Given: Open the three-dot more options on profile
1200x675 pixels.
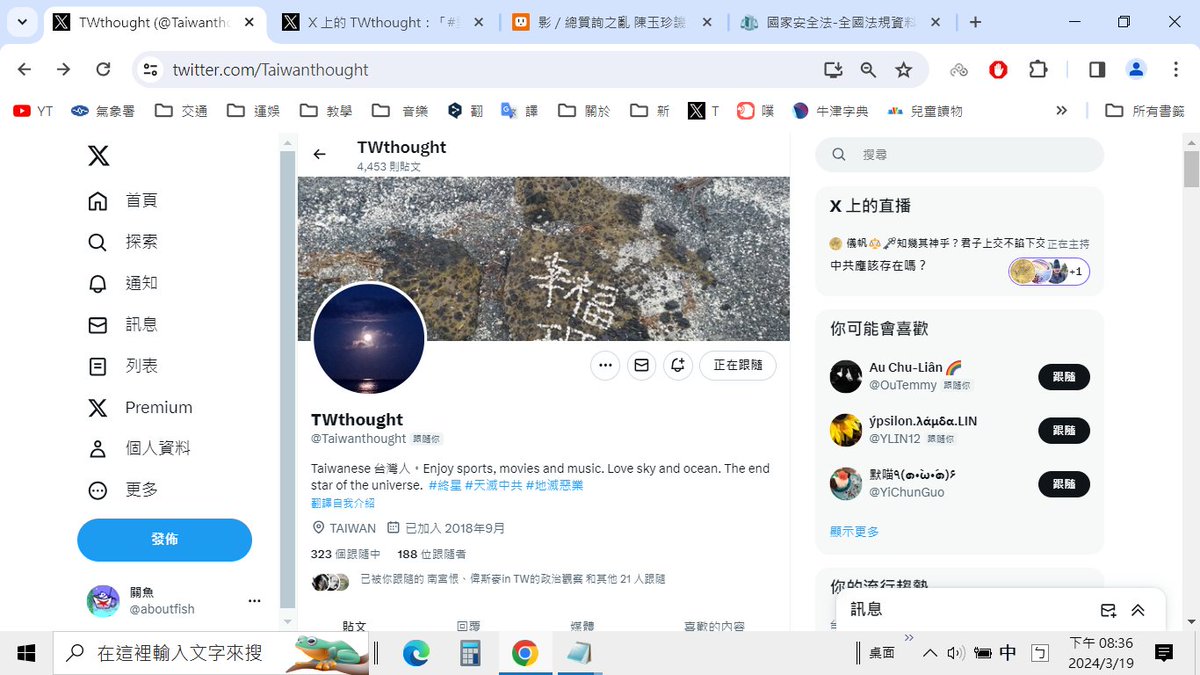Looking at the screenshot, I should pyautogui.click(x=605, y=366).
